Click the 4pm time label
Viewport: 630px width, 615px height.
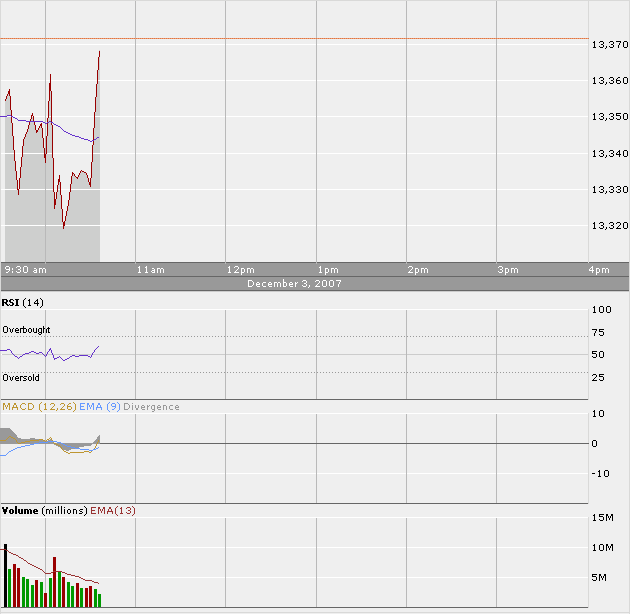[x=599, y=270]
